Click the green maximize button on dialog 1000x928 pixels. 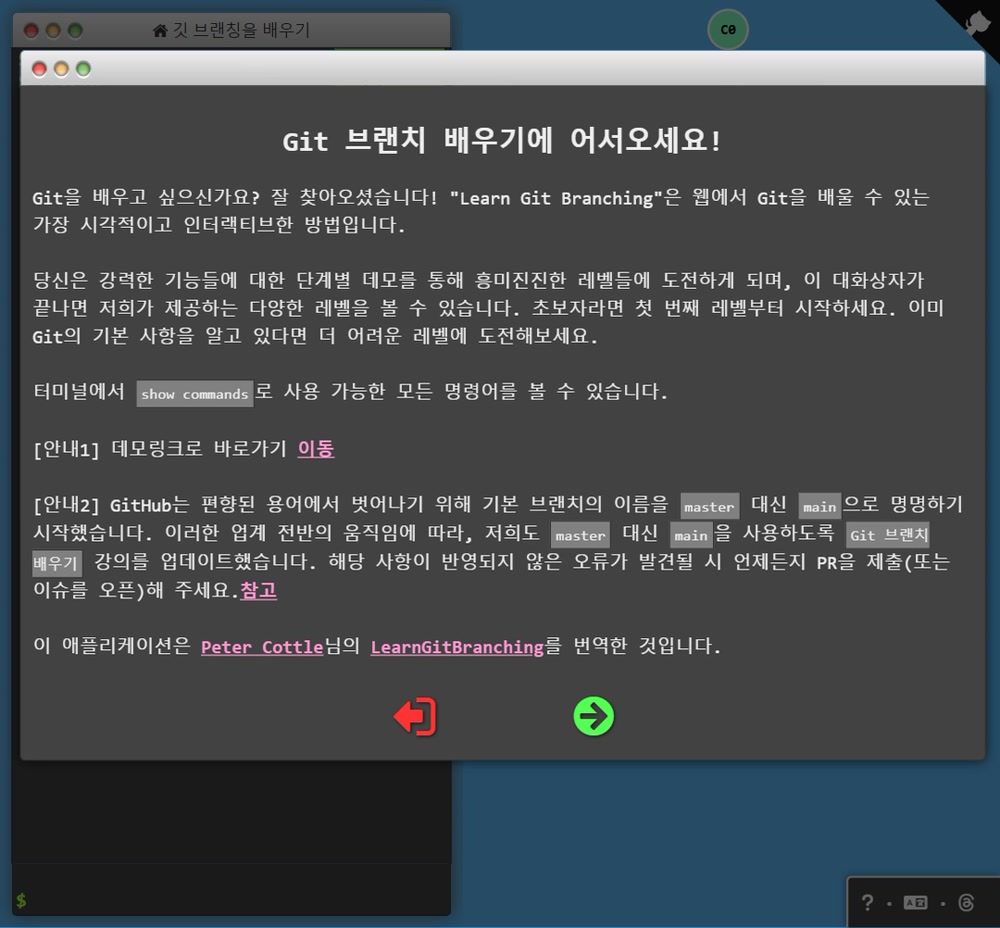pos(83,69)
